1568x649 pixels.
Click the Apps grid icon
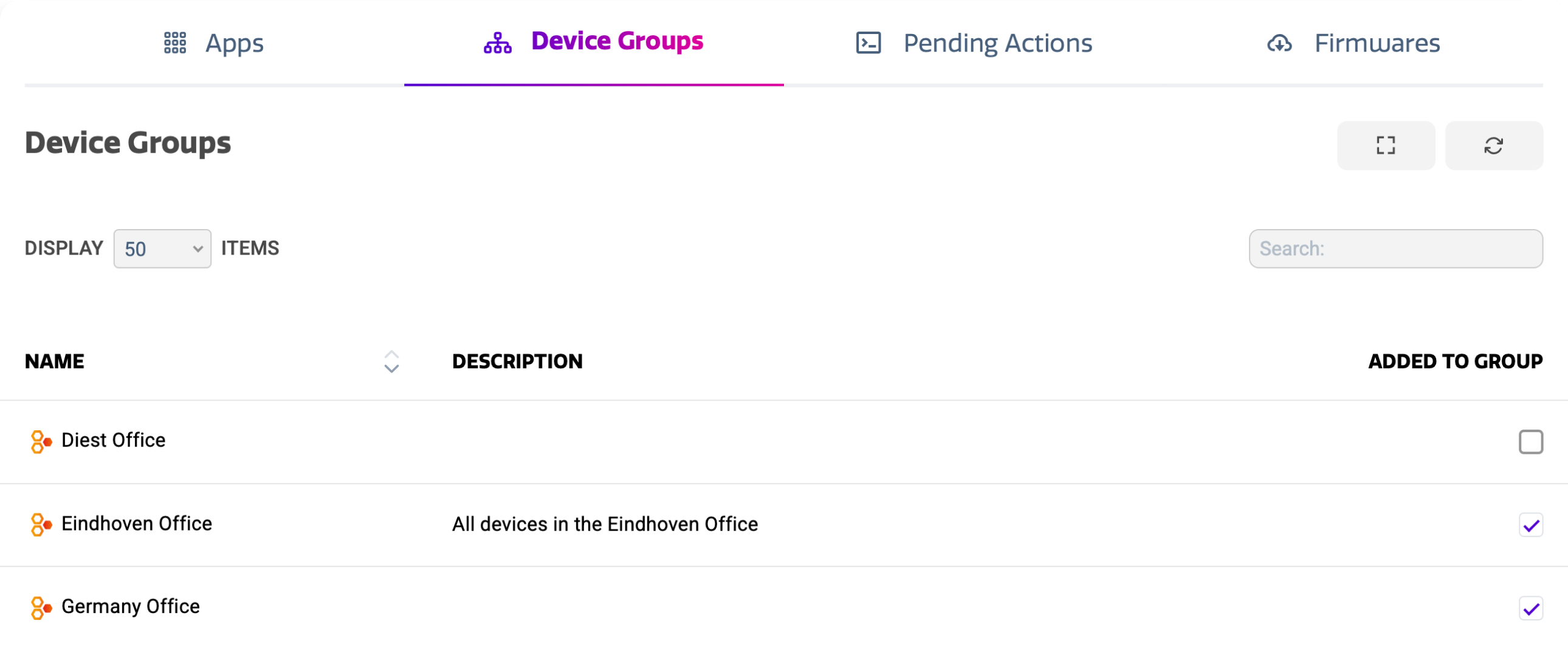point(174,43)
